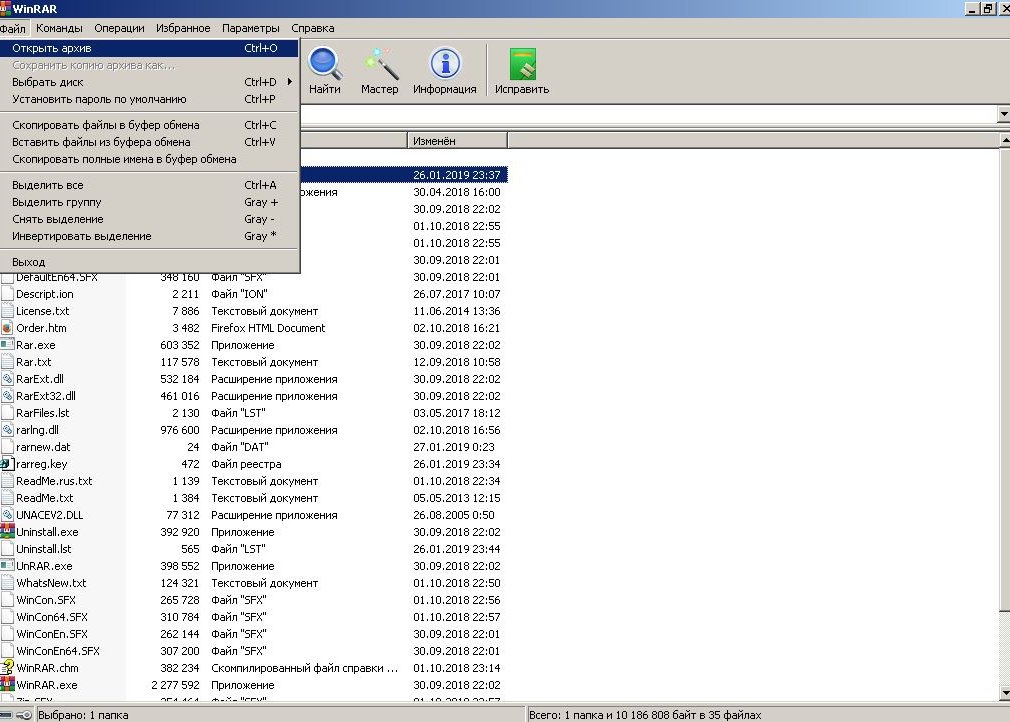The width and height of the screenshot is (1010, 722).
Task: Click the WinCon64.SFX file name
Action: (x=52, y=617)
